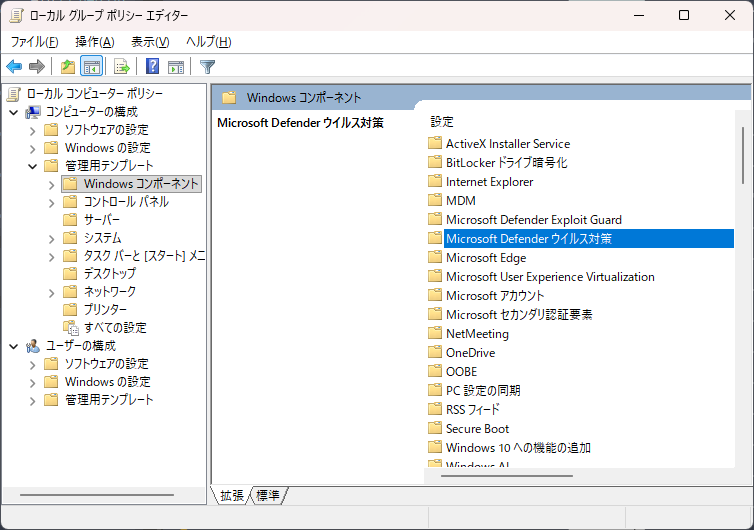Click the up one level folder icon
Viewport: 754px width, 530px height.
coord(67,67)
